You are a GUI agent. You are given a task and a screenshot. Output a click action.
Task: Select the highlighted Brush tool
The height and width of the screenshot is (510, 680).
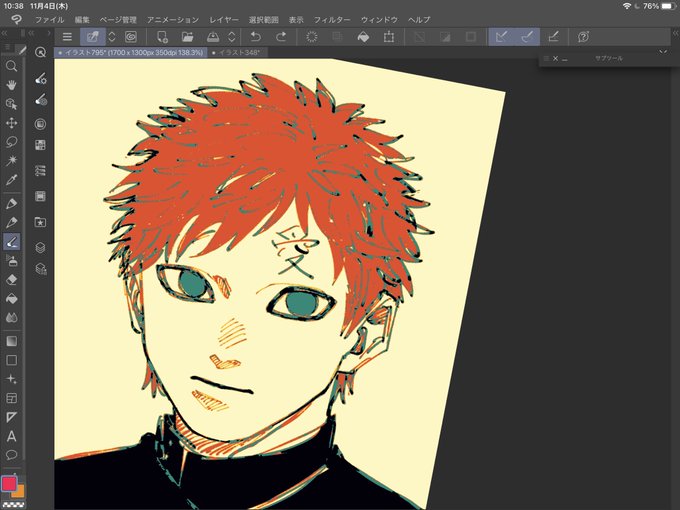11,242
